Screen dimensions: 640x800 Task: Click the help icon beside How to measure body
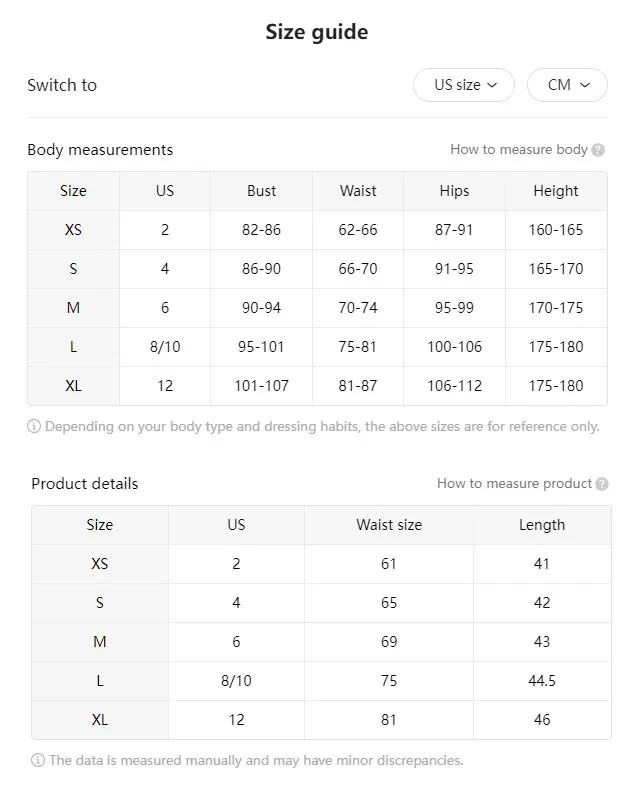click(x=598, y=150)
